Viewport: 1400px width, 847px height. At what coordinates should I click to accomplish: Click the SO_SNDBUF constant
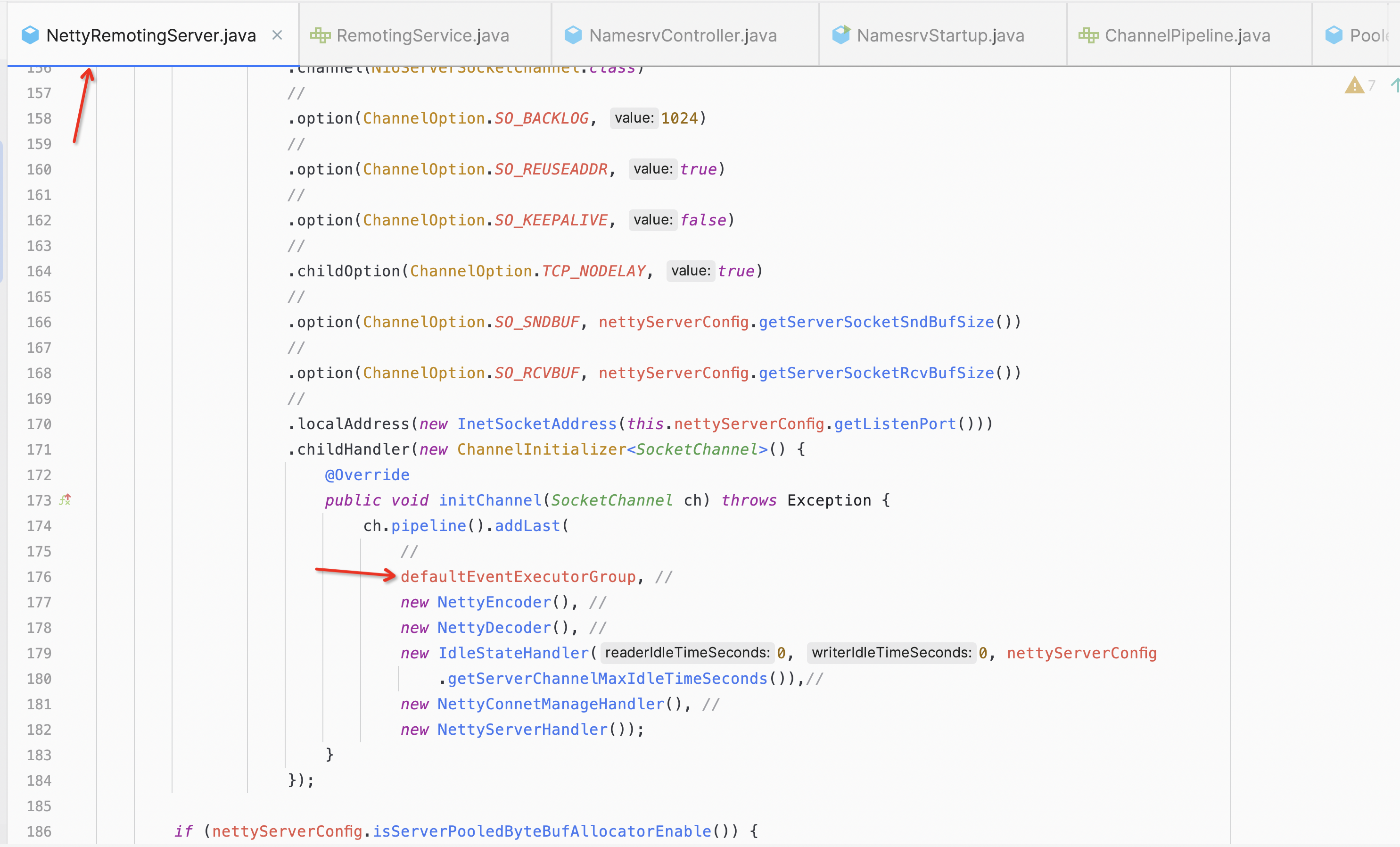pos(537,322)
